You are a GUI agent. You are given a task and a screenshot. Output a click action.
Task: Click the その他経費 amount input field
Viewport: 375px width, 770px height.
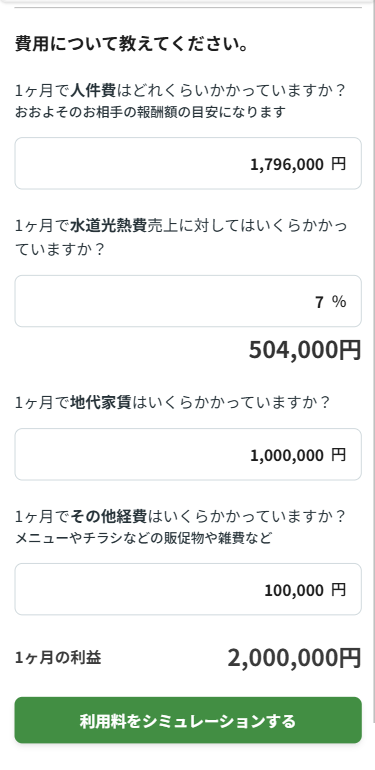point(188,589)
